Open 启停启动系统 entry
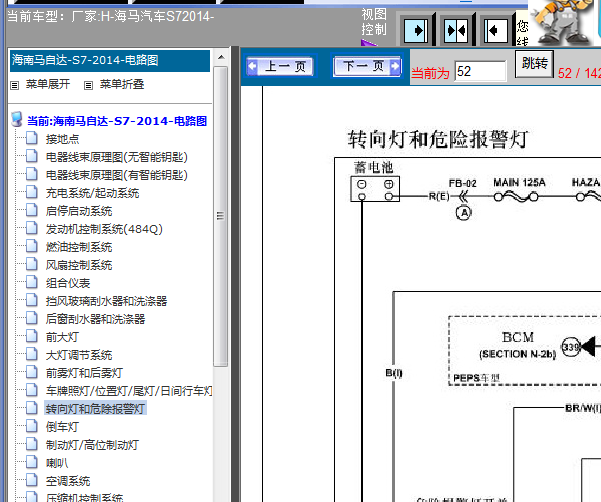Viewport: 601px width, 502px height. pos(79,211)
